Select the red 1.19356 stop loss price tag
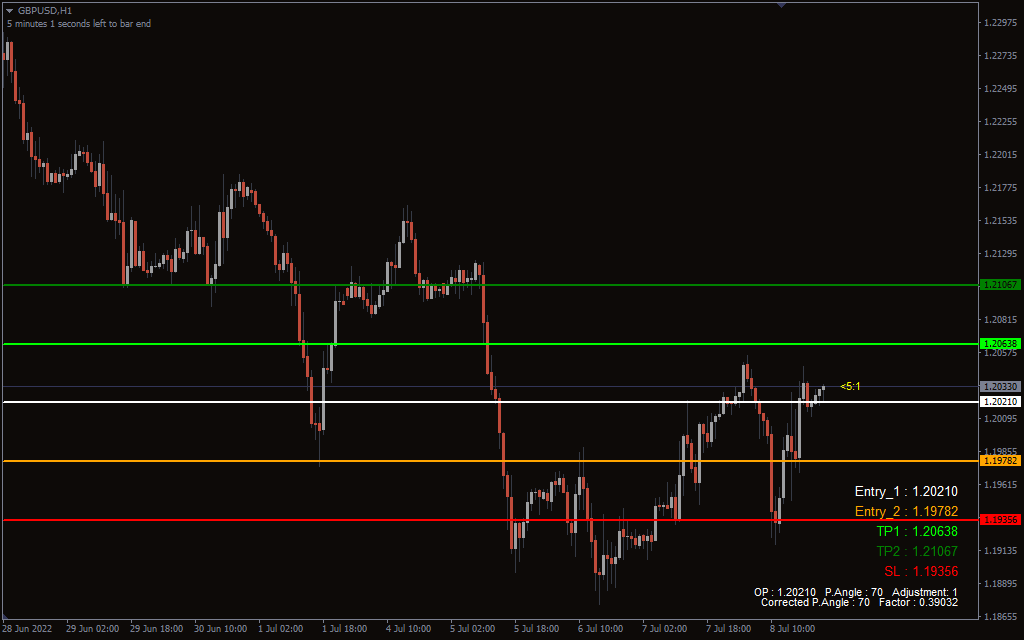Viewport: 1024px width, 640px height. click(x=1000, y=520)
